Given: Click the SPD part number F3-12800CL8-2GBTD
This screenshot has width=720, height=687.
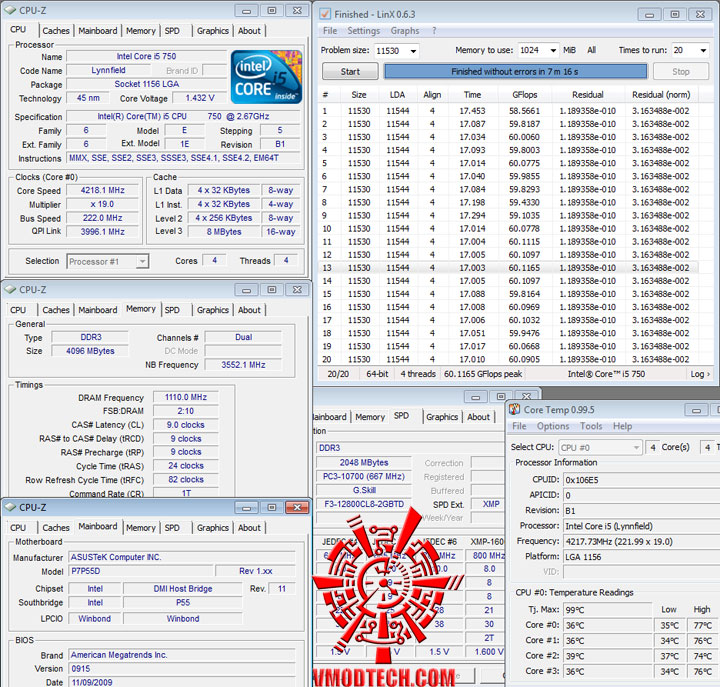Looking at the screenshot, I should (364, 504).
